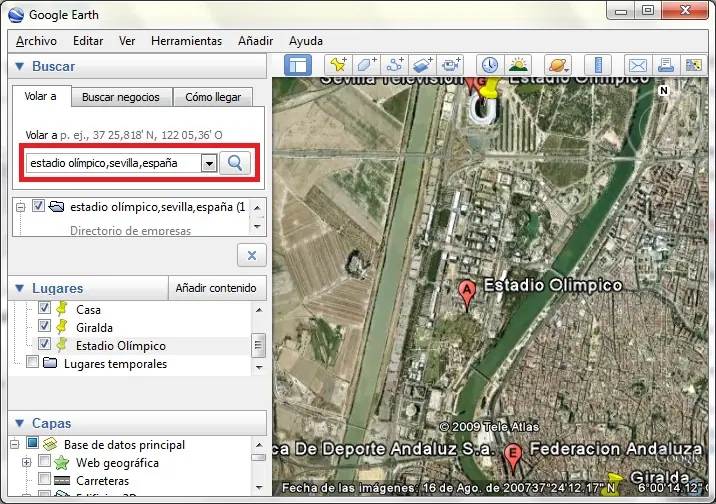Click the north N compass indicator
Screen dimensions: 716x504
[664, 91]
